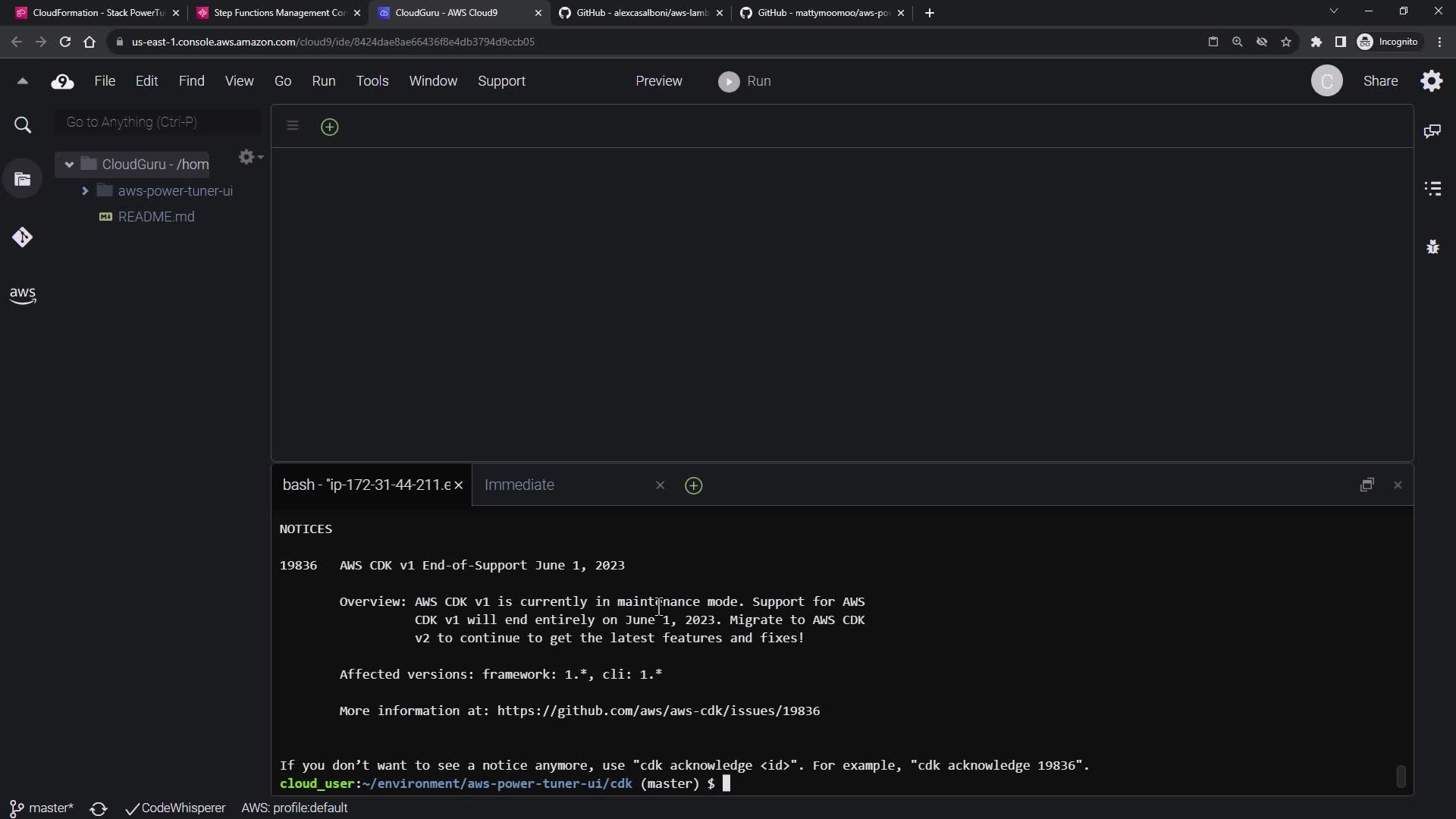Maximize the terminal panel toggle

pyautogui.click(x=1367, y=485)
